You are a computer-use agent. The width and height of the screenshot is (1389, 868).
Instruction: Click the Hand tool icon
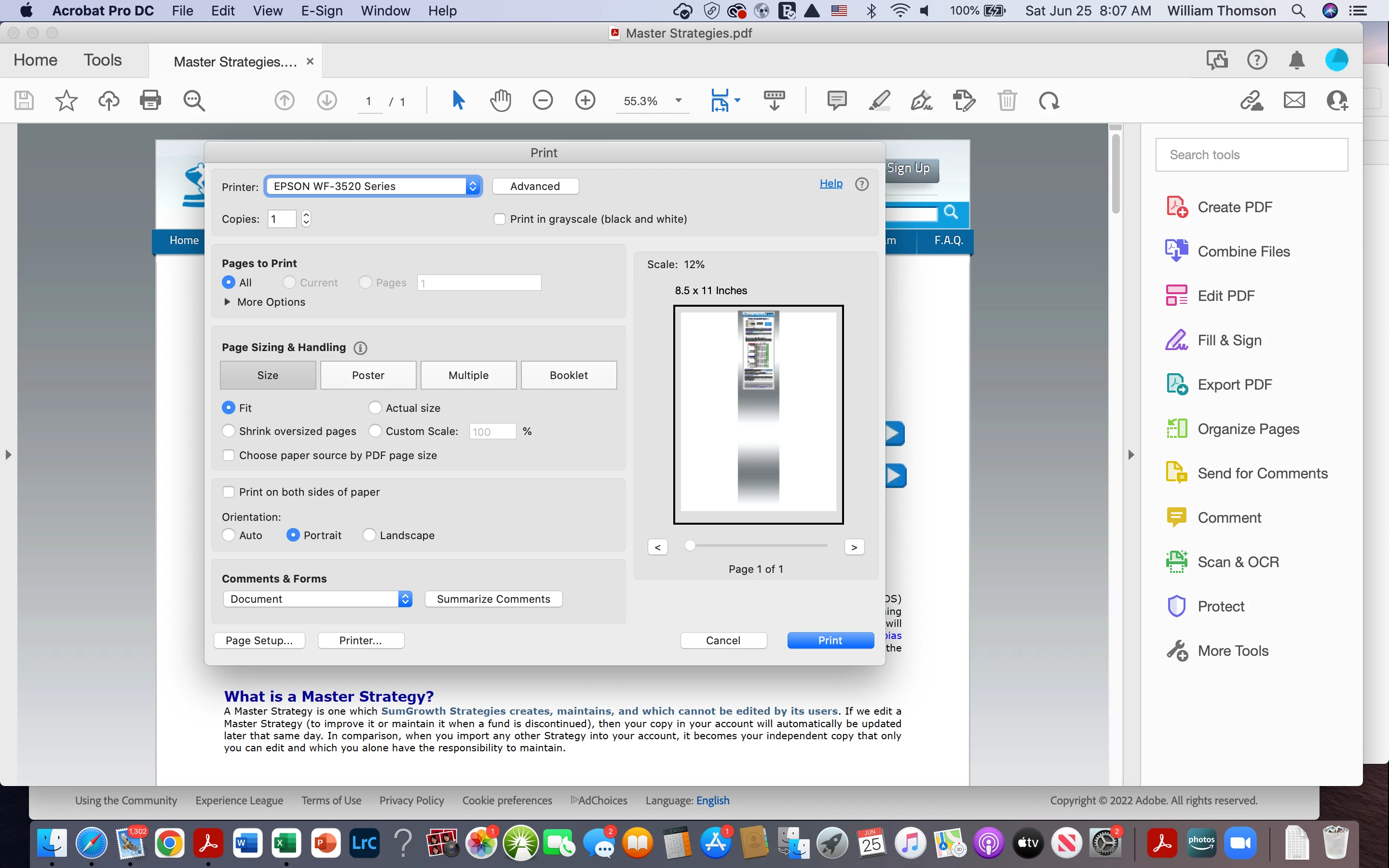[501, 101]
